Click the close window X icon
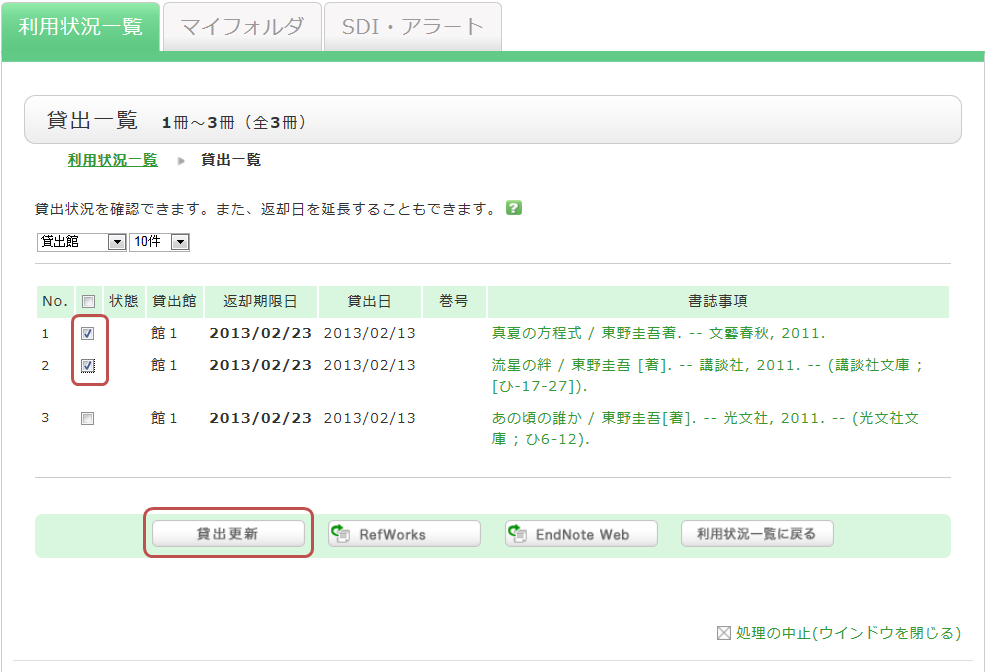Viewport: 990px width, 672px height. [x=724, y=633]
